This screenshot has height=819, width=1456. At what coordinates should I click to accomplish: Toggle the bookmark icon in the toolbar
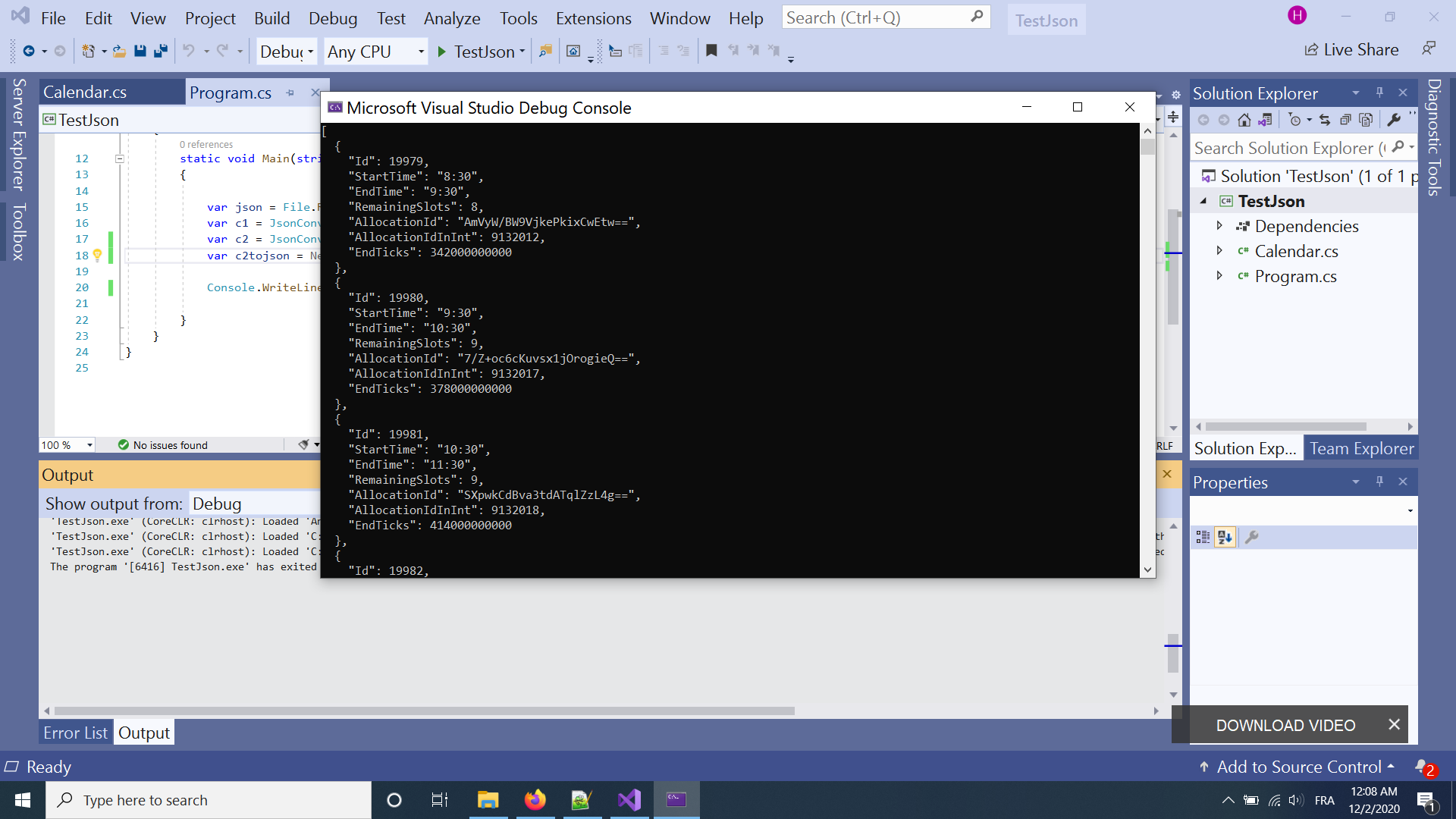(x=711, y=51)
